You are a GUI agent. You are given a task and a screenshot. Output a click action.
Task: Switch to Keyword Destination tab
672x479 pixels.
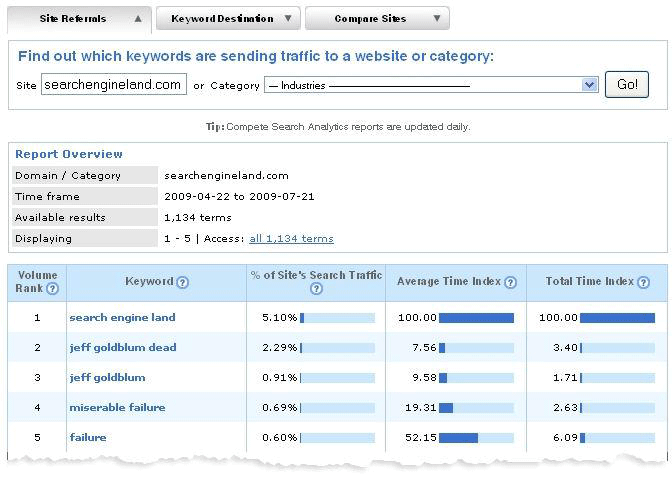[228, 19]
